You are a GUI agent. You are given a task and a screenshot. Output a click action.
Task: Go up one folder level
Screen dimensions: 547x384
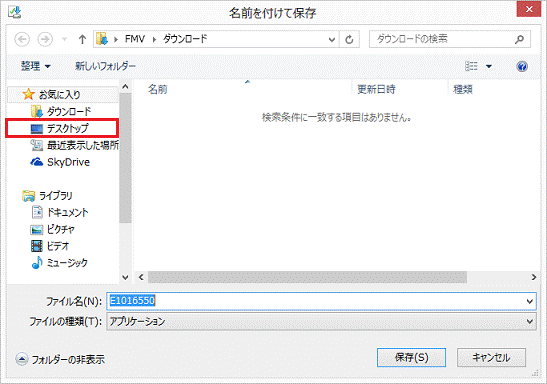(82, 39)
